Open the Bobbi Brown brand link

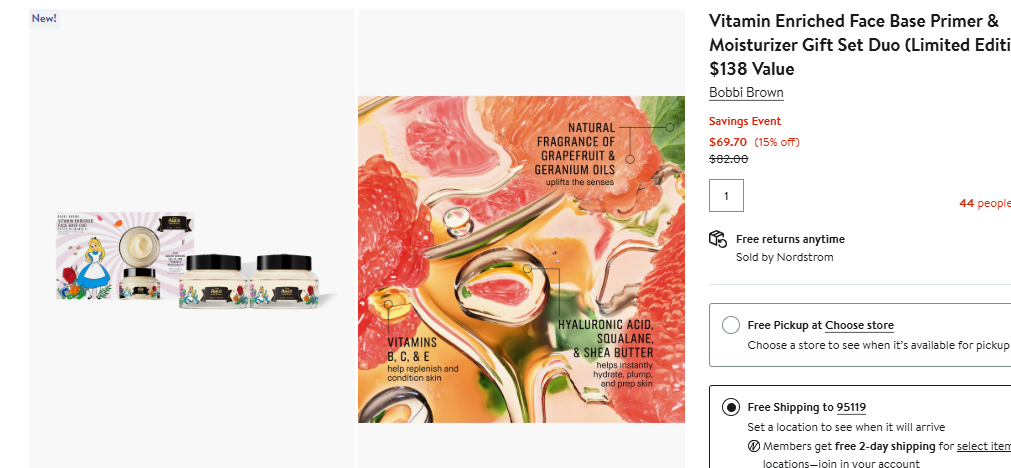(x=746, y=93)
